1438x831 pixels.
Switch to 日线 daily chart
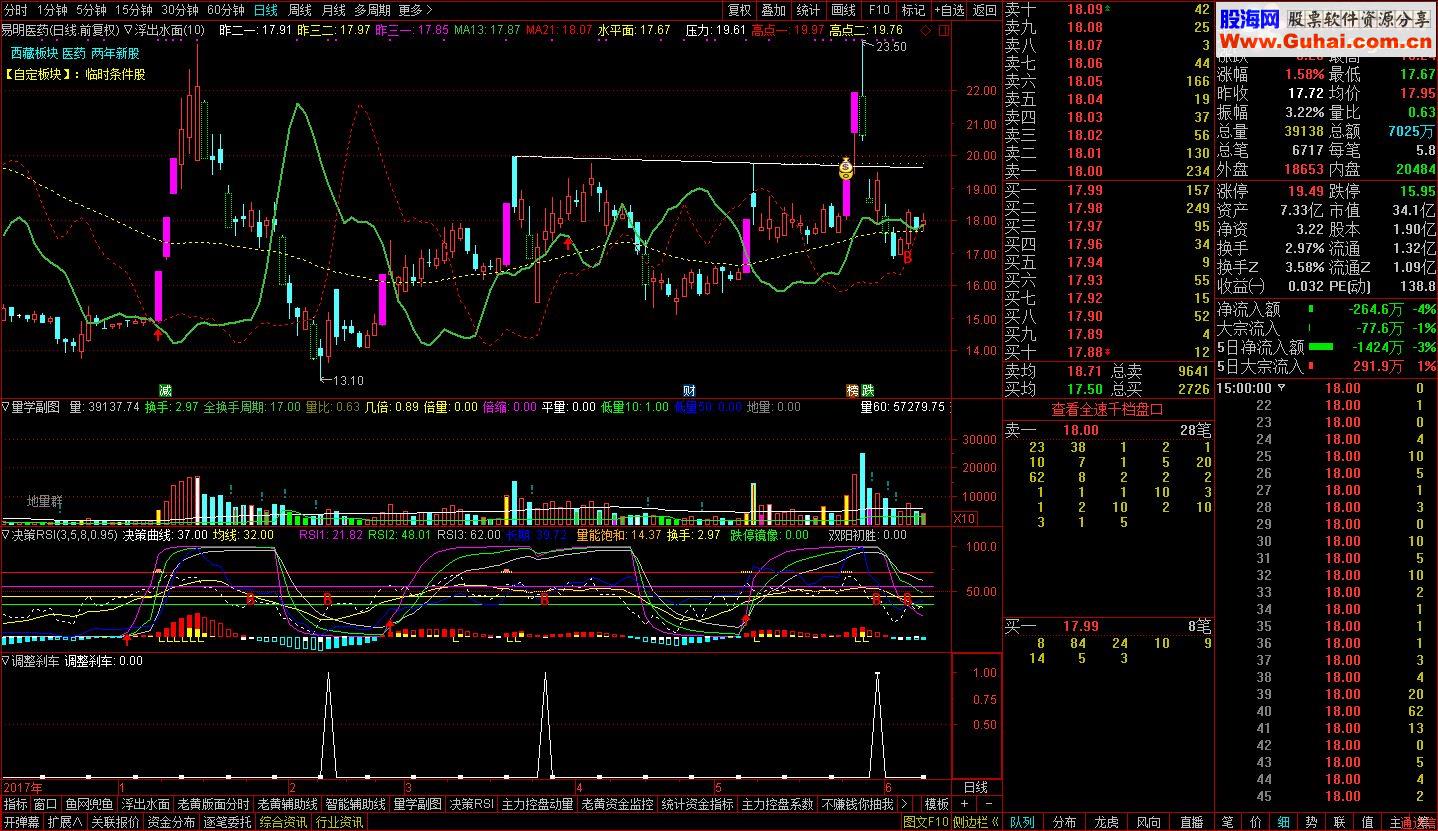point(266,10)
